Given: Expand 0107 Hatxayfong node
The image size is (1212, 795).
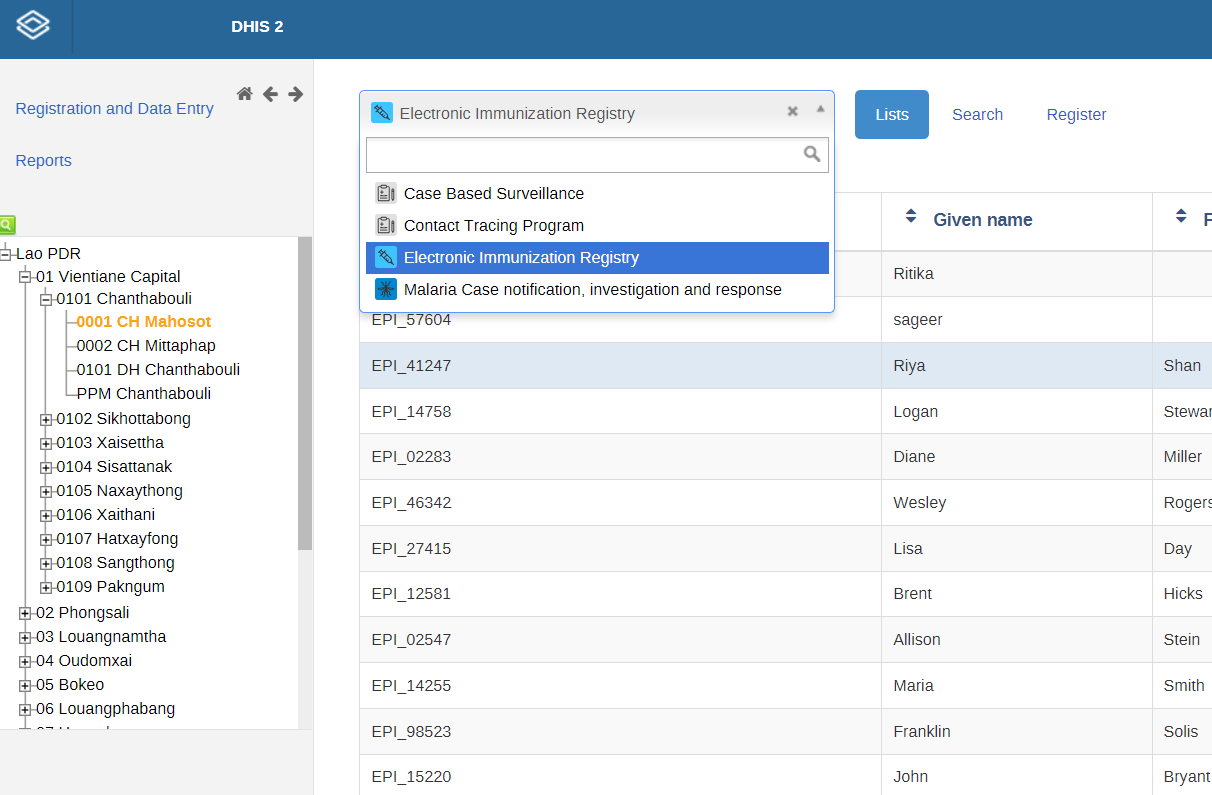Looking at the screenshot, I should tap(46, 540).
